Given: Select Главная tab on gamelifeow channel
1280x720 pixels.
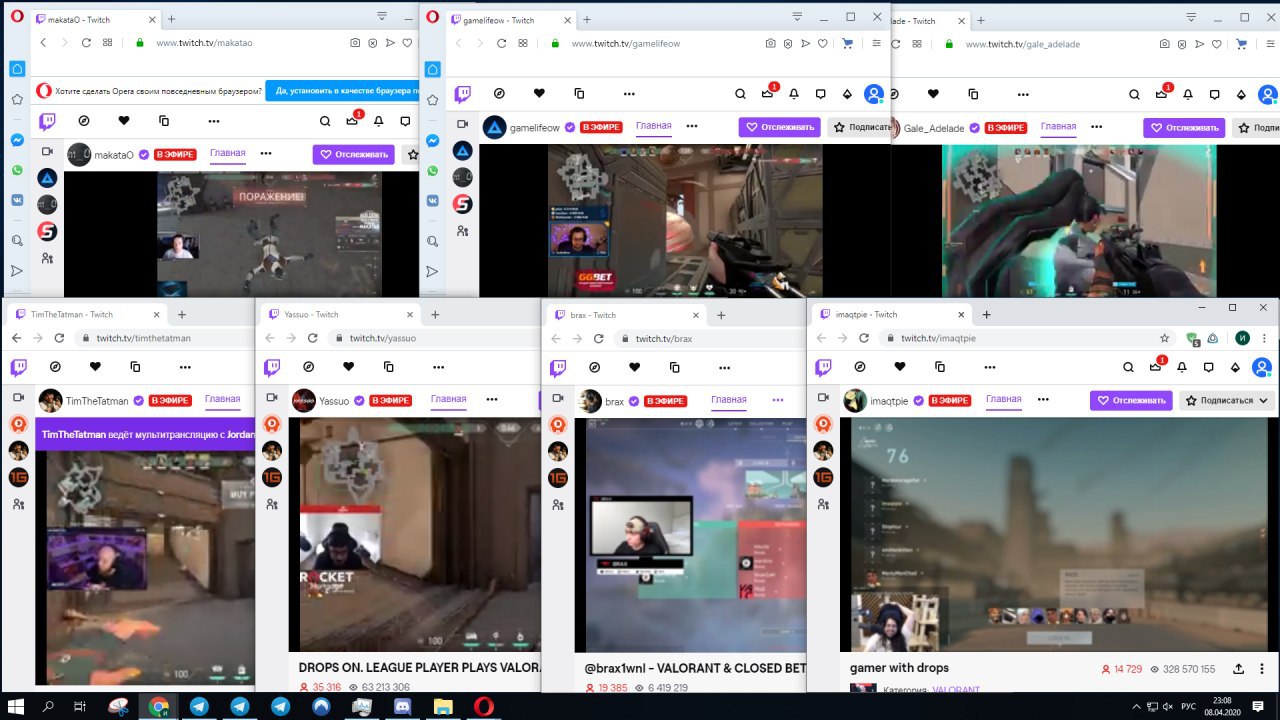Looking at the screenshot, I should [653, 126].
